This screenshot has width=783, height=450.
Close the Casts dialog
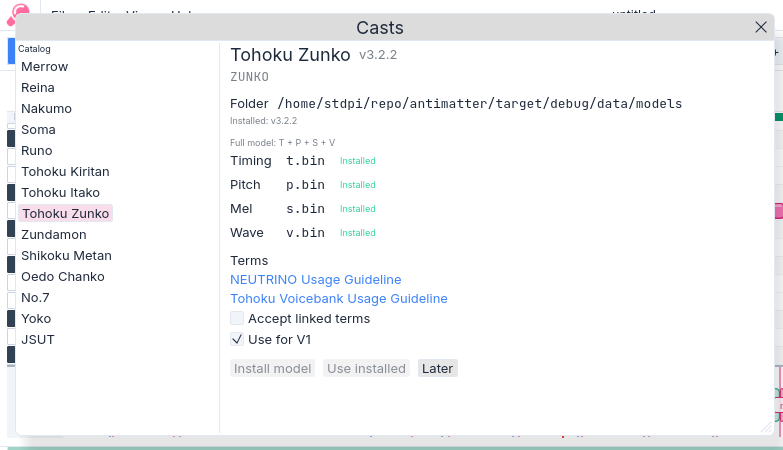point(761,27)
